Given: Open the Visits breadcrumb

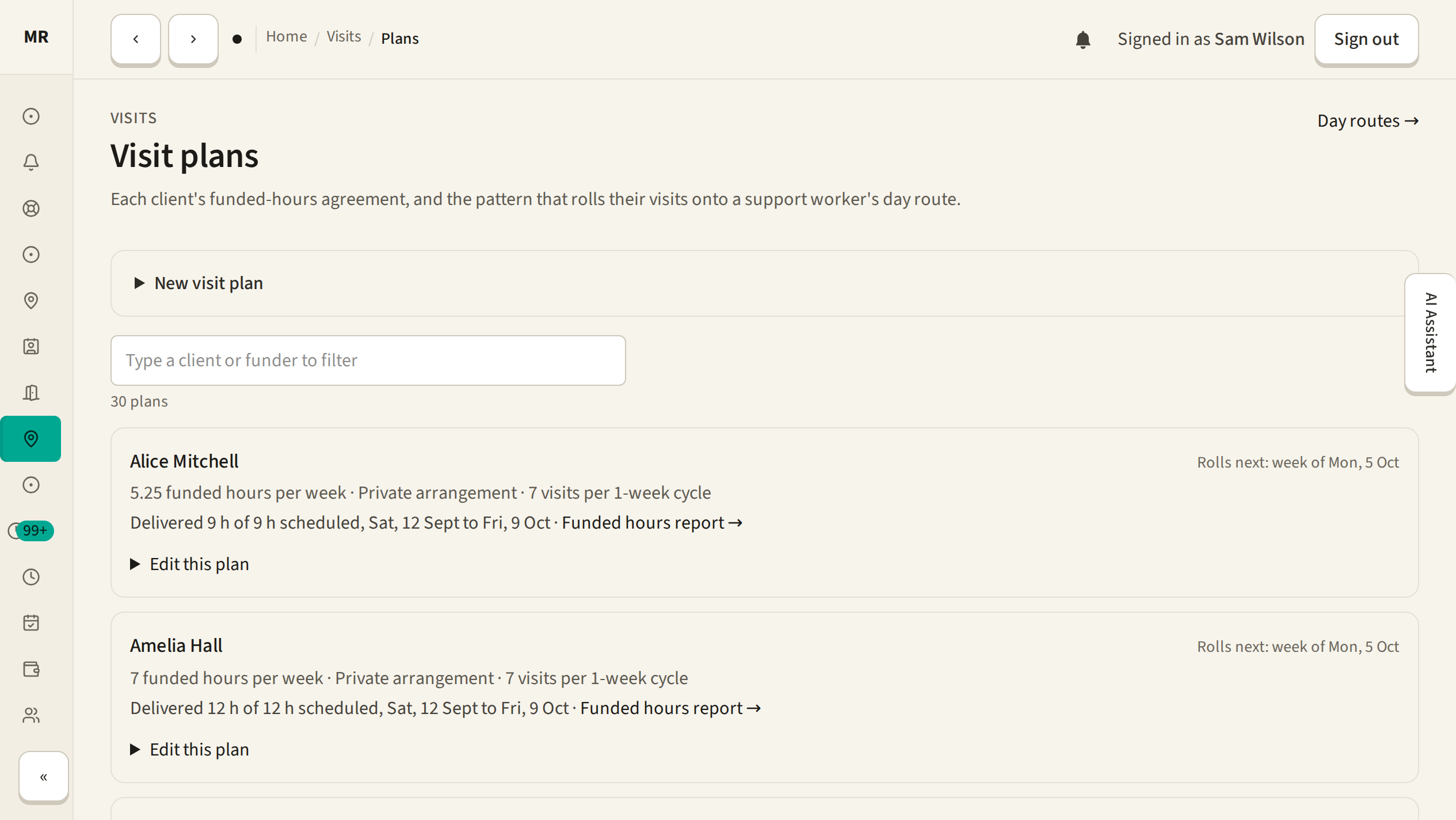Looking at the screenshot, I should 344,37.
